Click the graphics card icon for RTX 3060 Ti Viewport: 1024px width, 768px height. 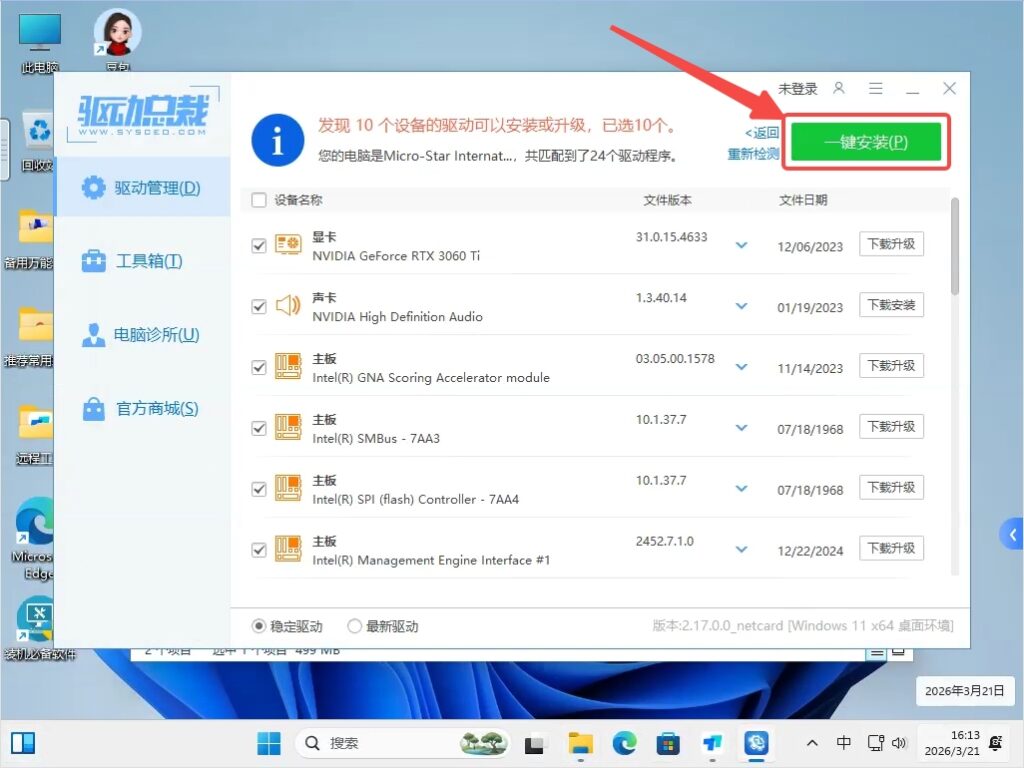[x=288, y=245]
